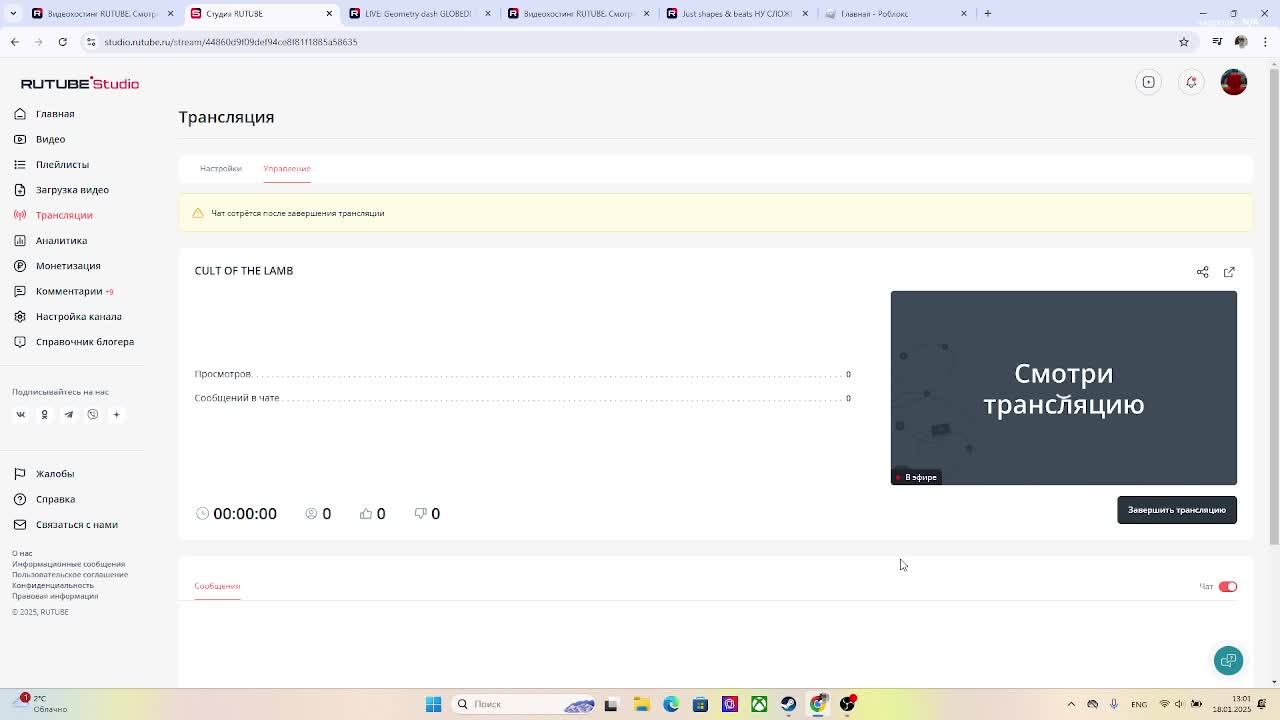Select the Сообщения chat tab
The width and height of the screenshot is (1280, 720).
(217, 586)
